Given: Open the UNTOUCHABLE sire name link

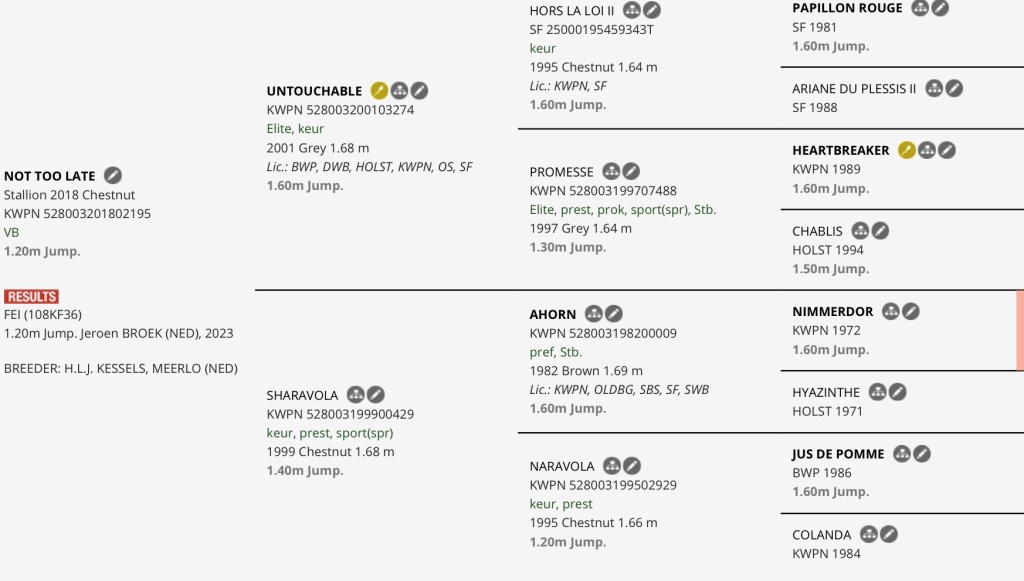Looking at the screenshot, I should coord(314,91).
